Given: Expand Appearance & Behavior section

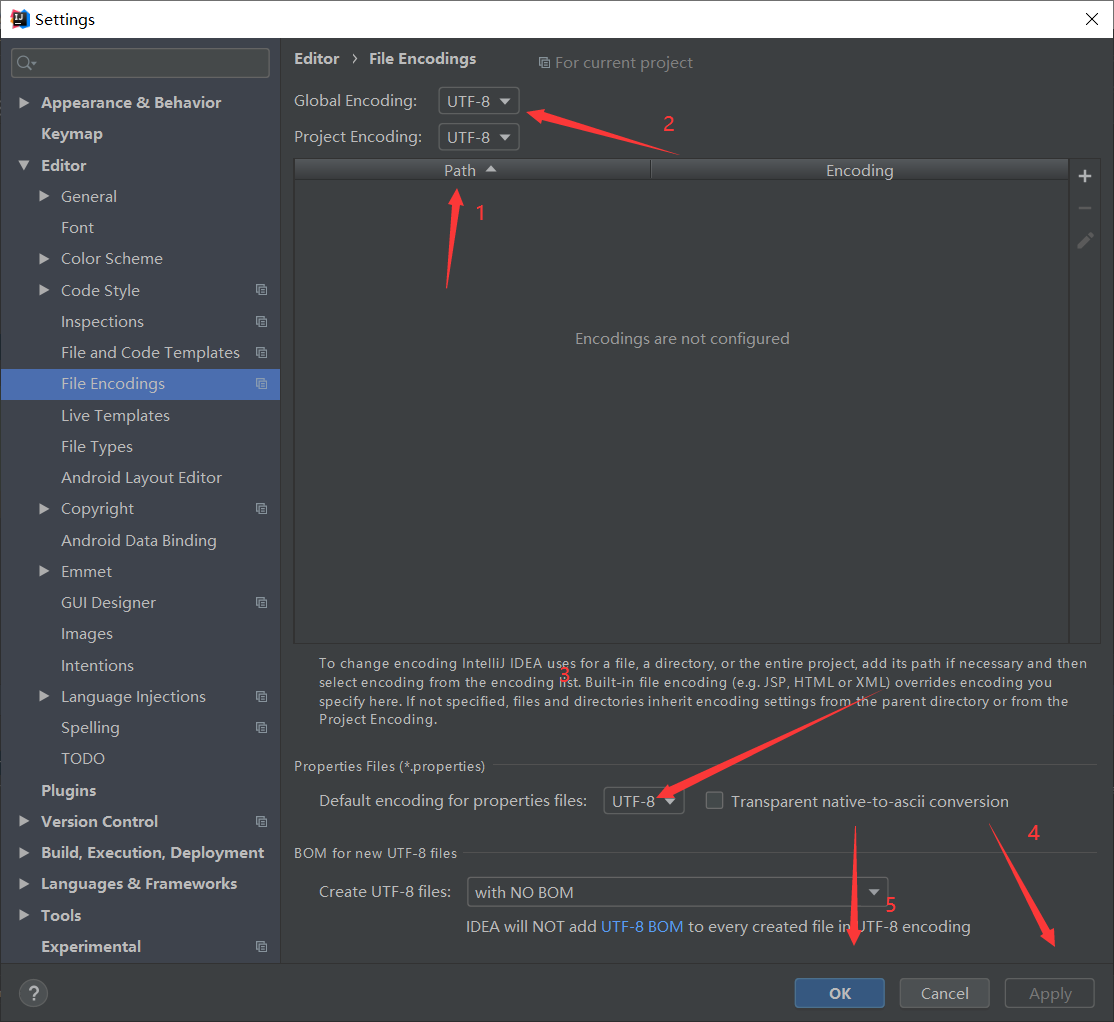Looking at the screenshot, I should pos(24,102).
